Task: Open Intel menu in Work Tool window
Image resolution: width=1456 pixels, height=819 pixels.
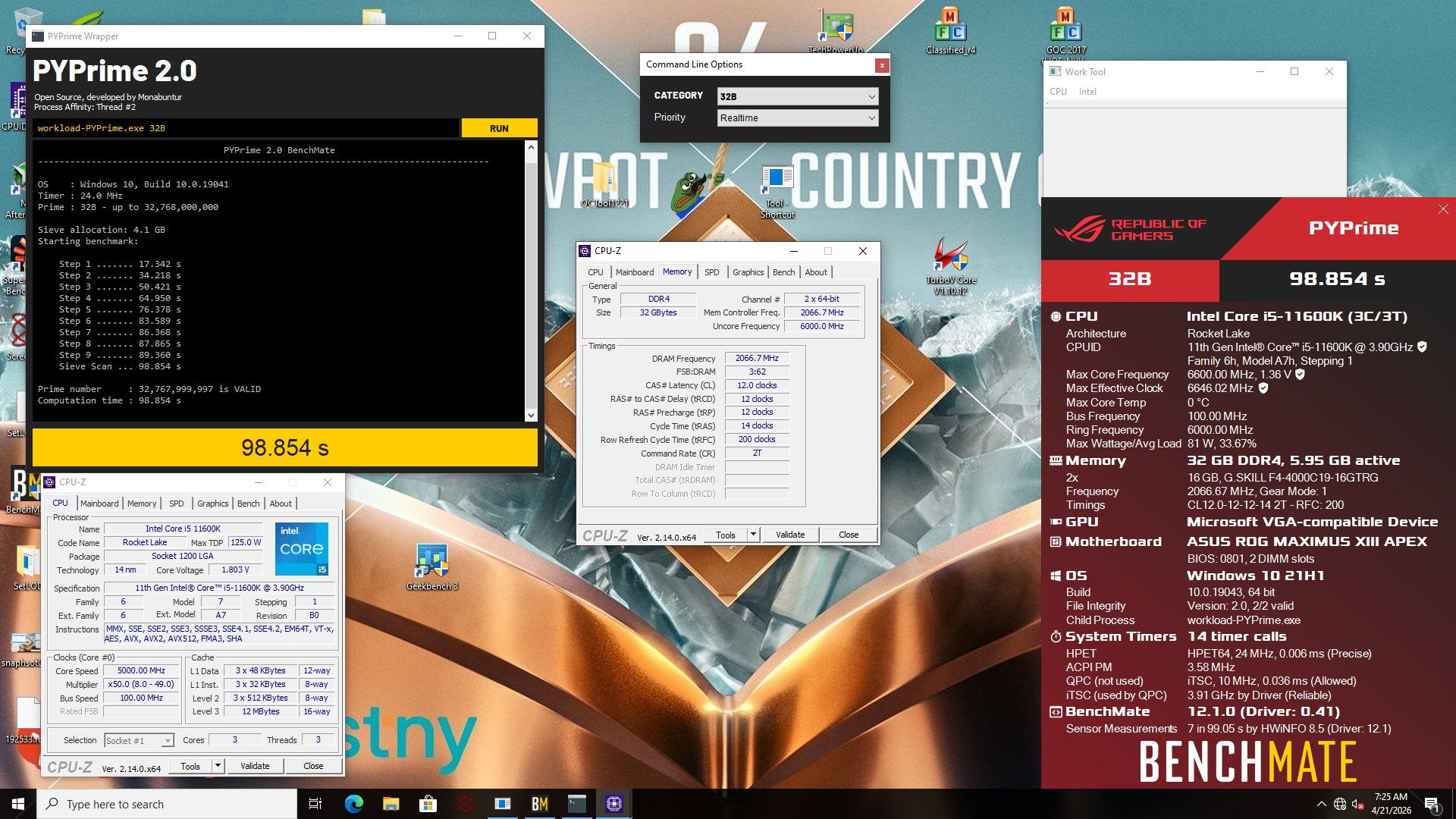Action: [1087, 92]
